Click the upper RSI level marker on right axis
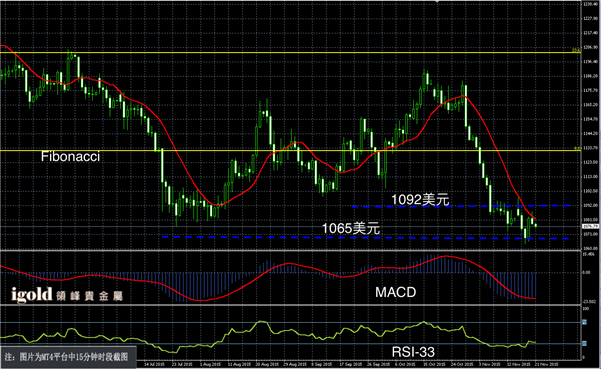 585,322
